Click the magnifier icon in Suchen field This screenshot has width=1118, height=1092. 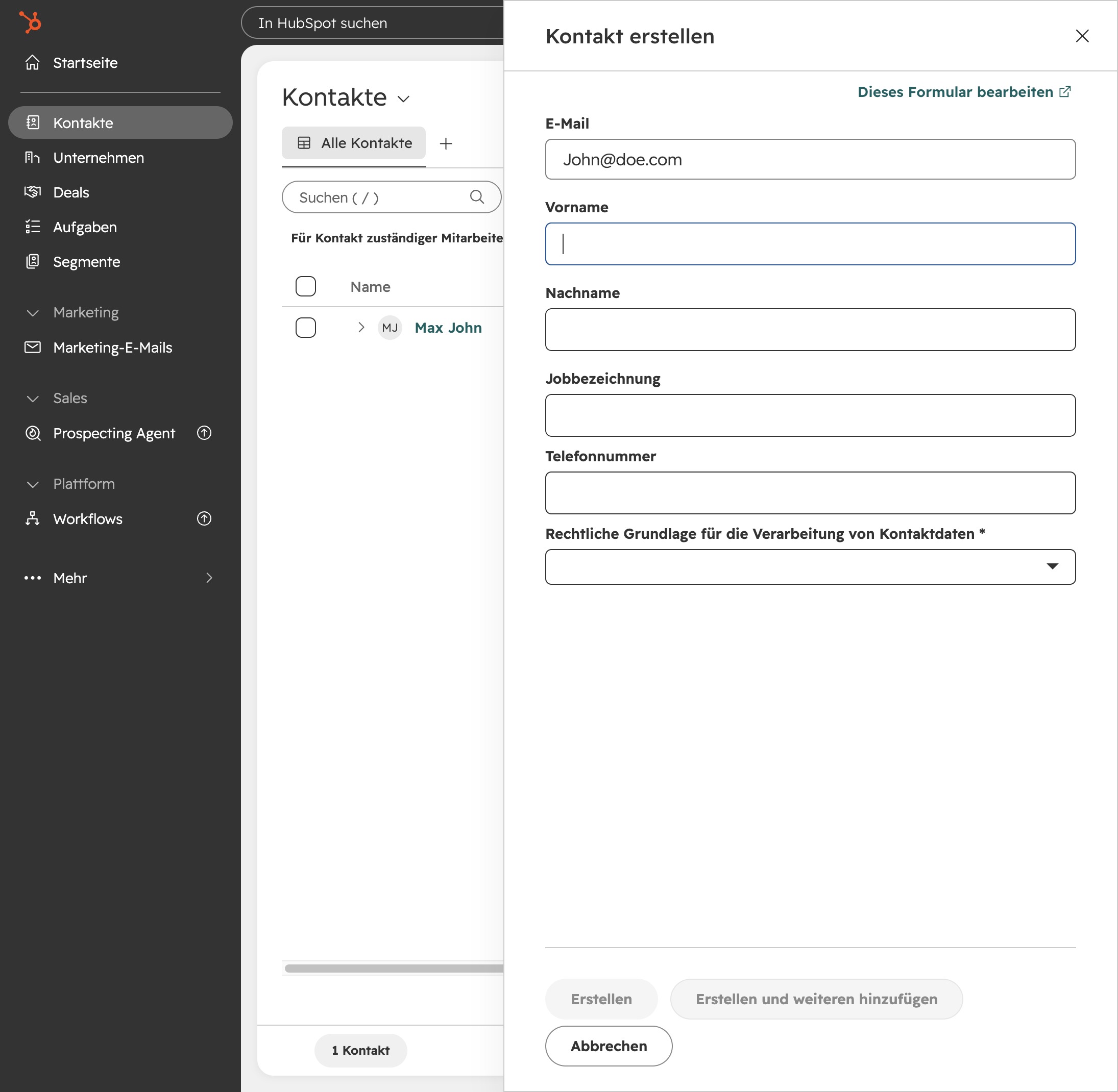tap(477, 197)
